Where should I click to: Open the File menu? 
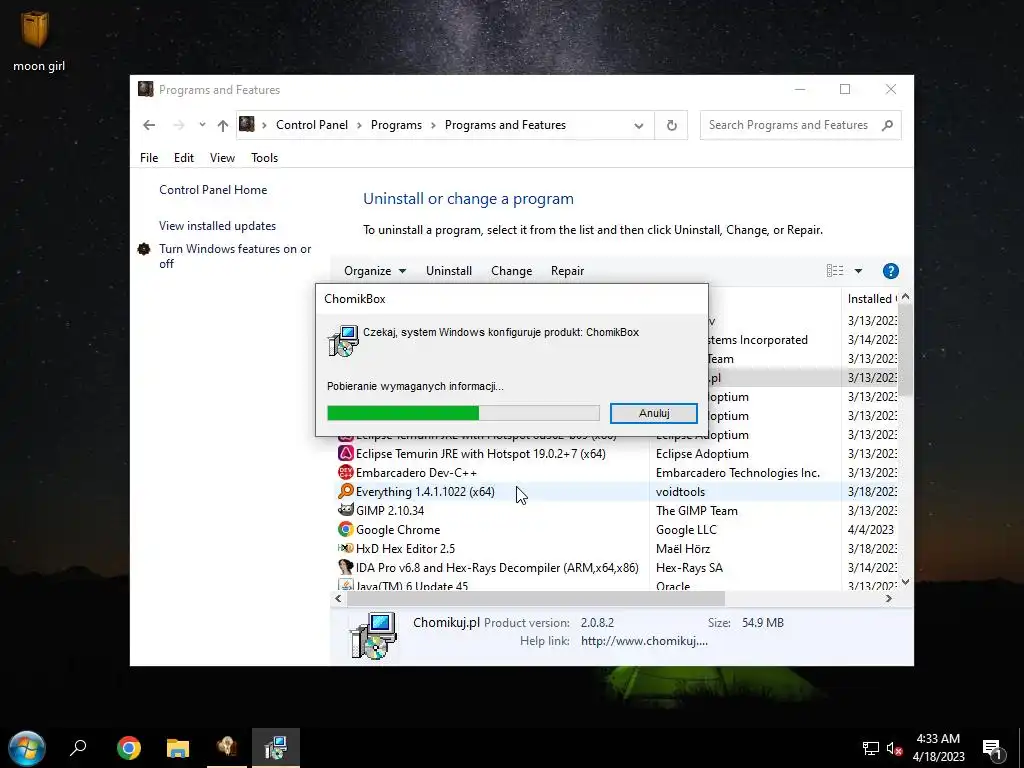[x=149, y=157]
